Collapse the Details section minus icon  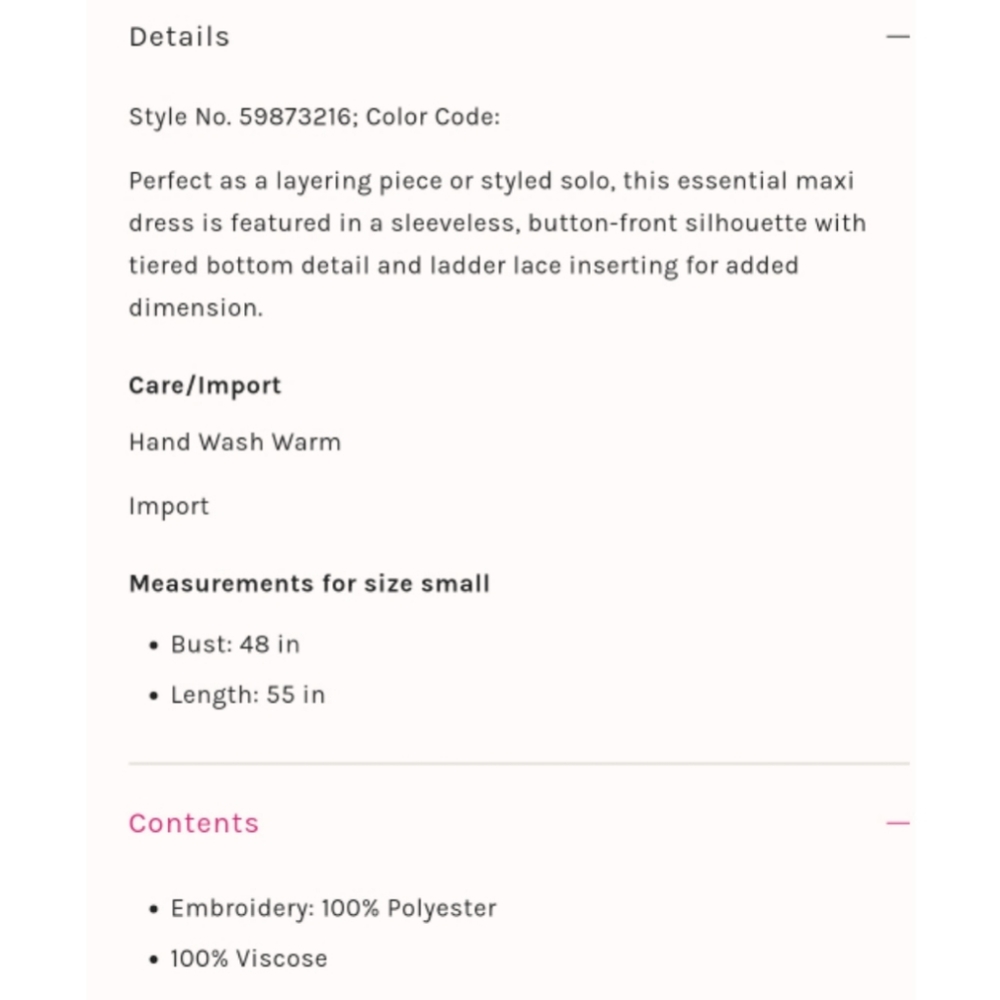pyautogui.click(x=897, y=36)
